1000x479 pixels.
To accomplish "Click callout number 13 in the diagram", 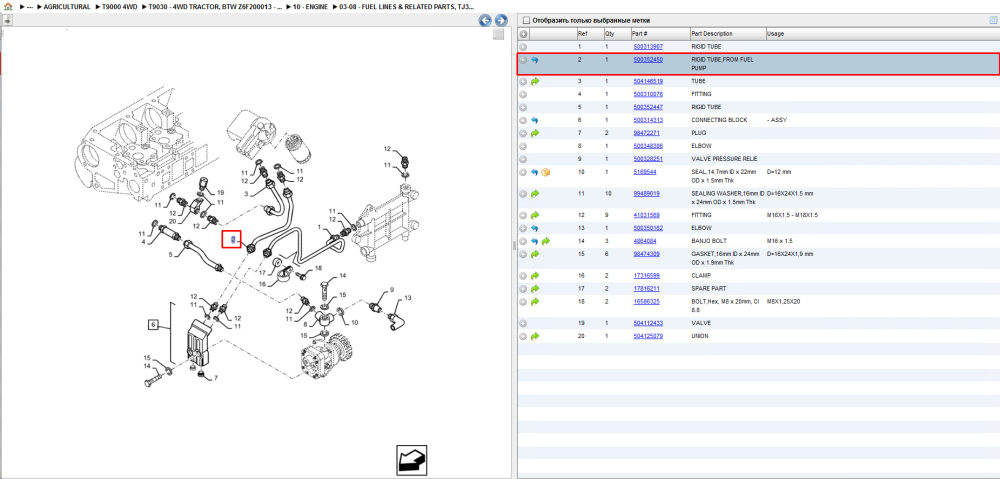I will click(408, 298).
